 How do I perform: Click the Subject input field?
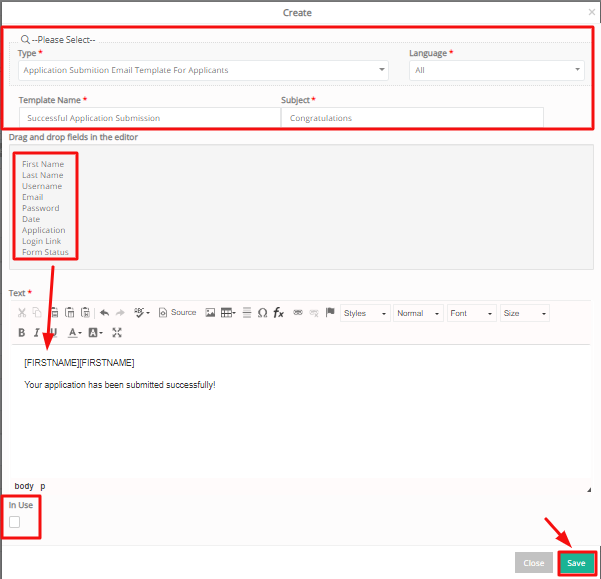tap(412, 118)
